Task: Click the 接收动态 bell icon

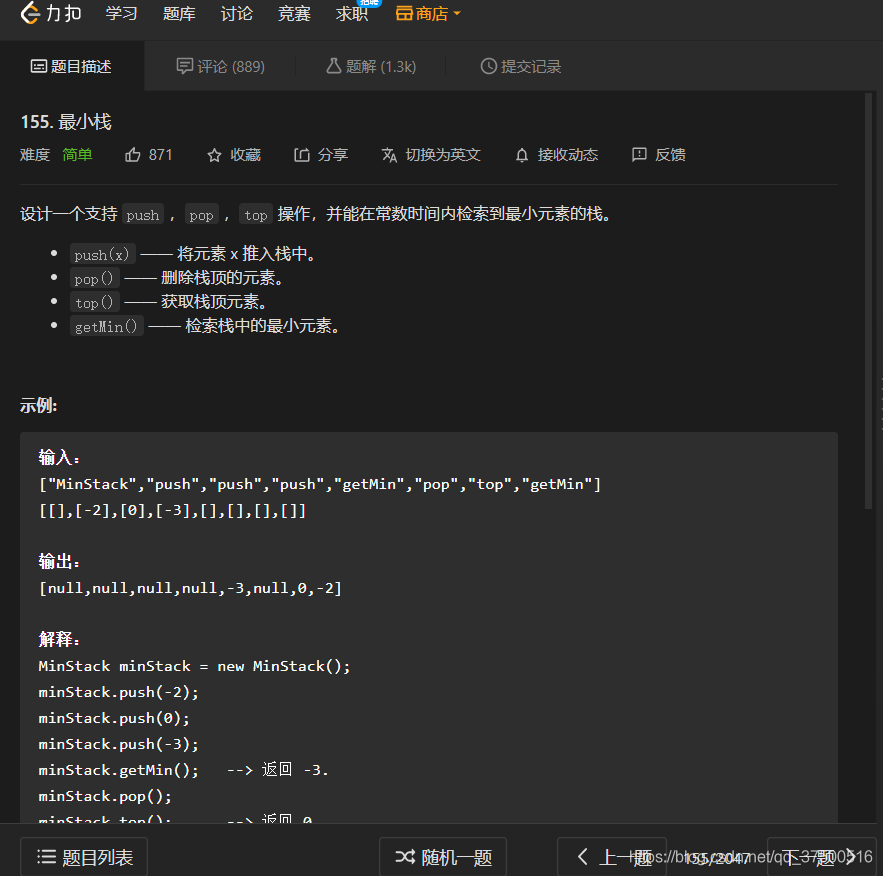Action: coord(521,154)
